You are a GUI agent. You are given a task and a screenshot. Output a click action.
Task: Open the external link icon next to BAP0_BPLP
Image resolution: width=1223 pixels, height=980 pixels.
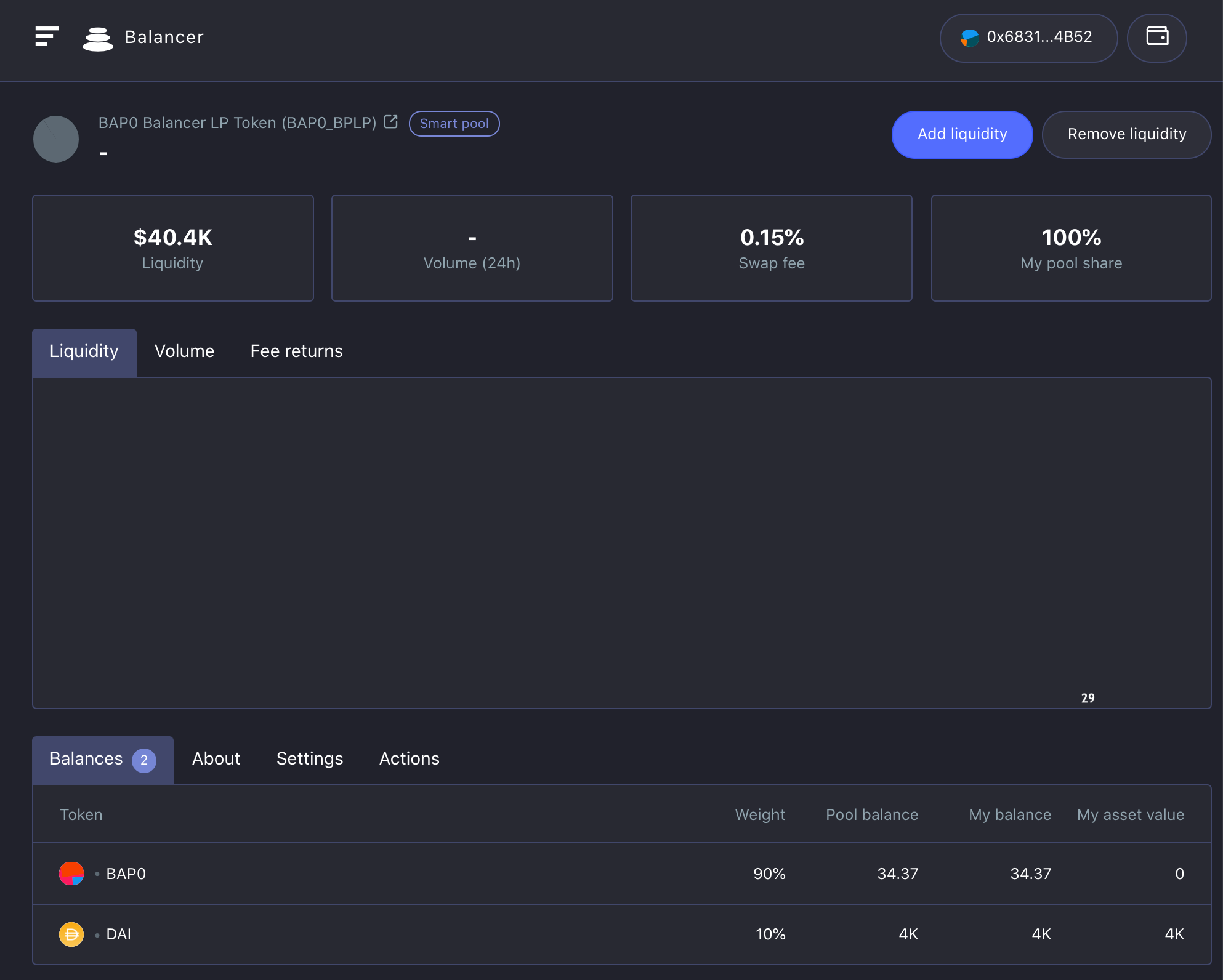390,122
